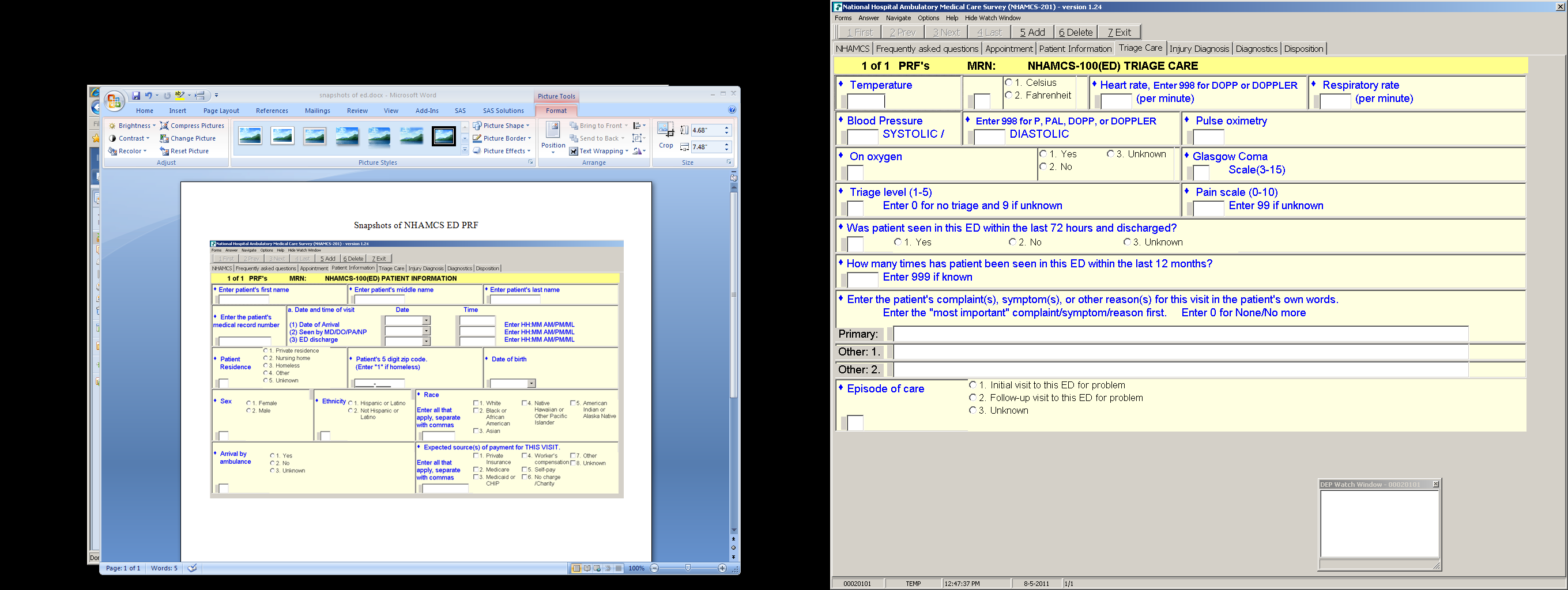This screenshot has height=590, width=1568.
Task: Open Word Help with the question-mark icon
Action: [x=732, y=110]
